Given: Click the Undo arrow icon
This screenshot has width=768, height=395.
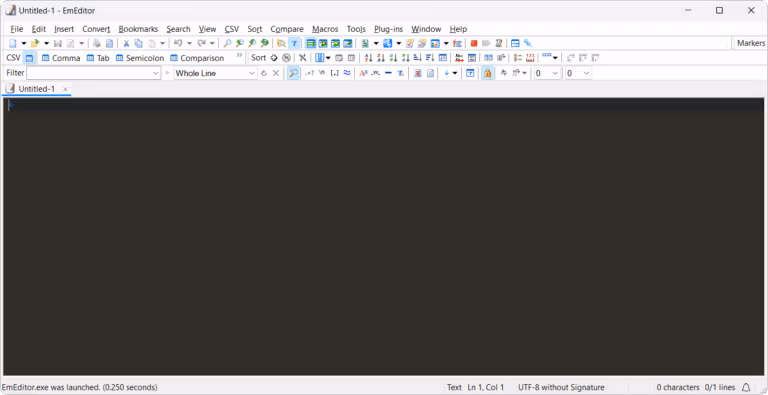Looking at the screenshot, I should [178, 43].
